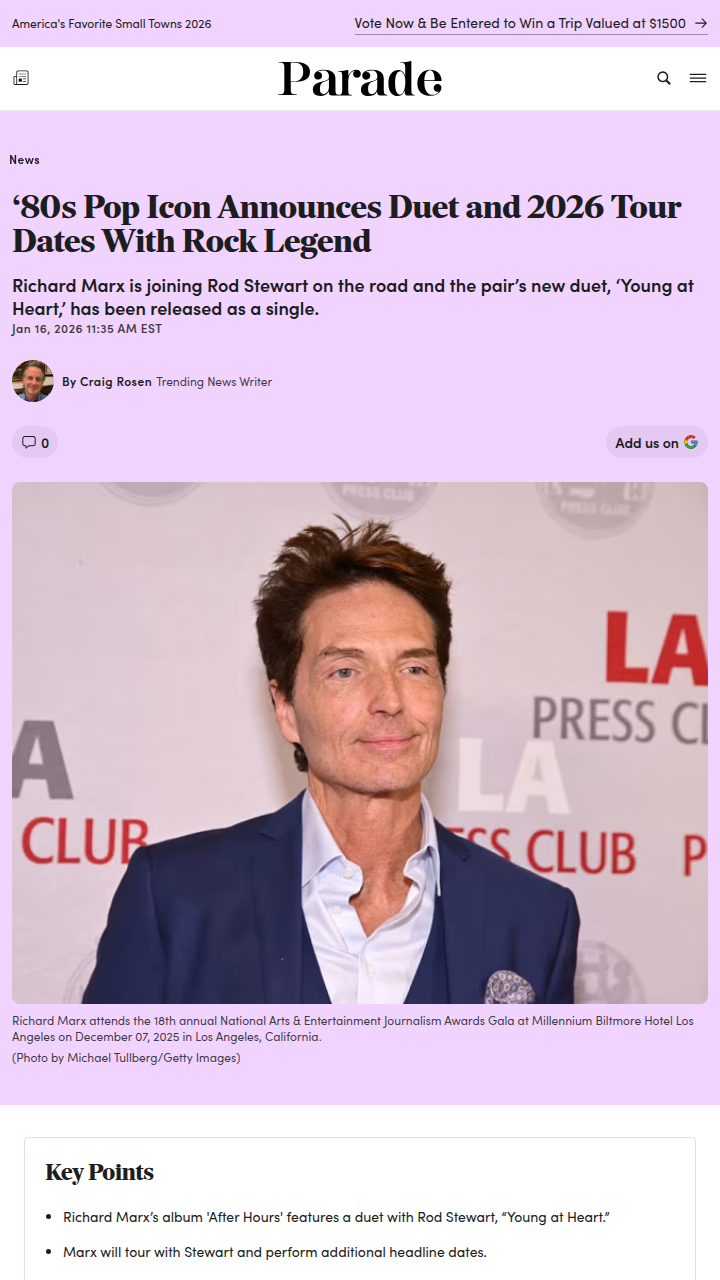Select the News category label
This screenshot has width=720, height=1280.
point(25,160)
